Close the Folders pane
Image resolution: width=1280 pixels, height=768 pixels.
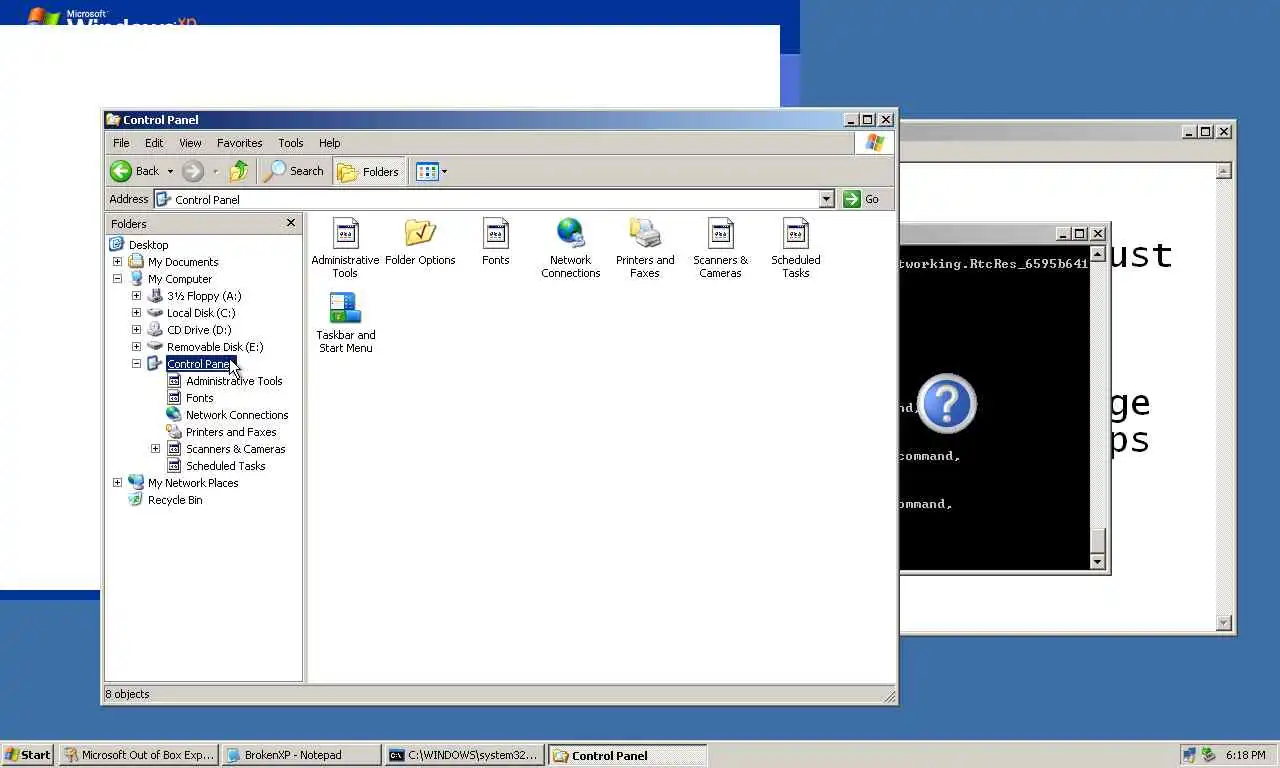(291, 223)
